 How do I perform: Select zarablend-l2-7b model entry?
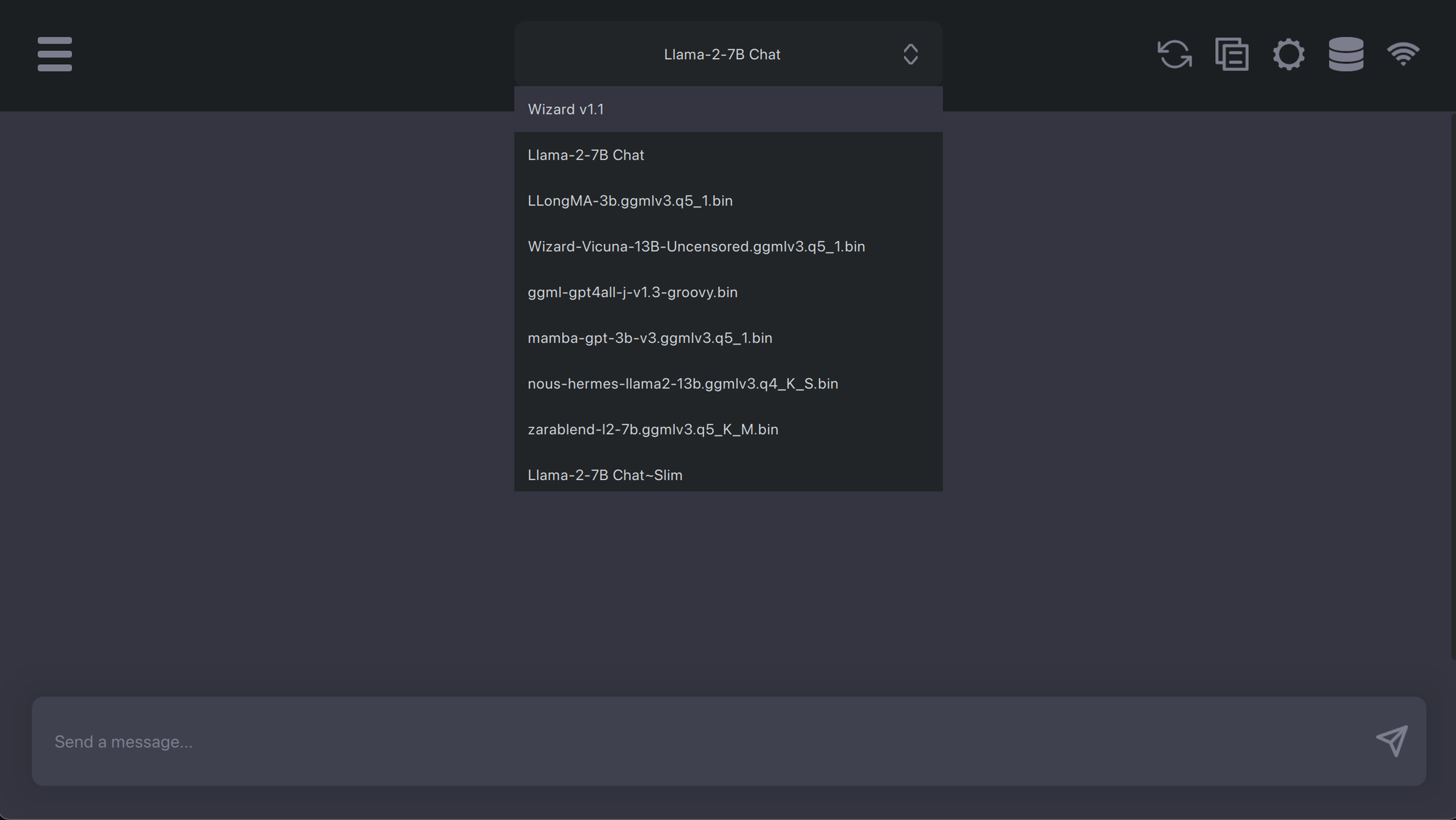click(728, 430)
